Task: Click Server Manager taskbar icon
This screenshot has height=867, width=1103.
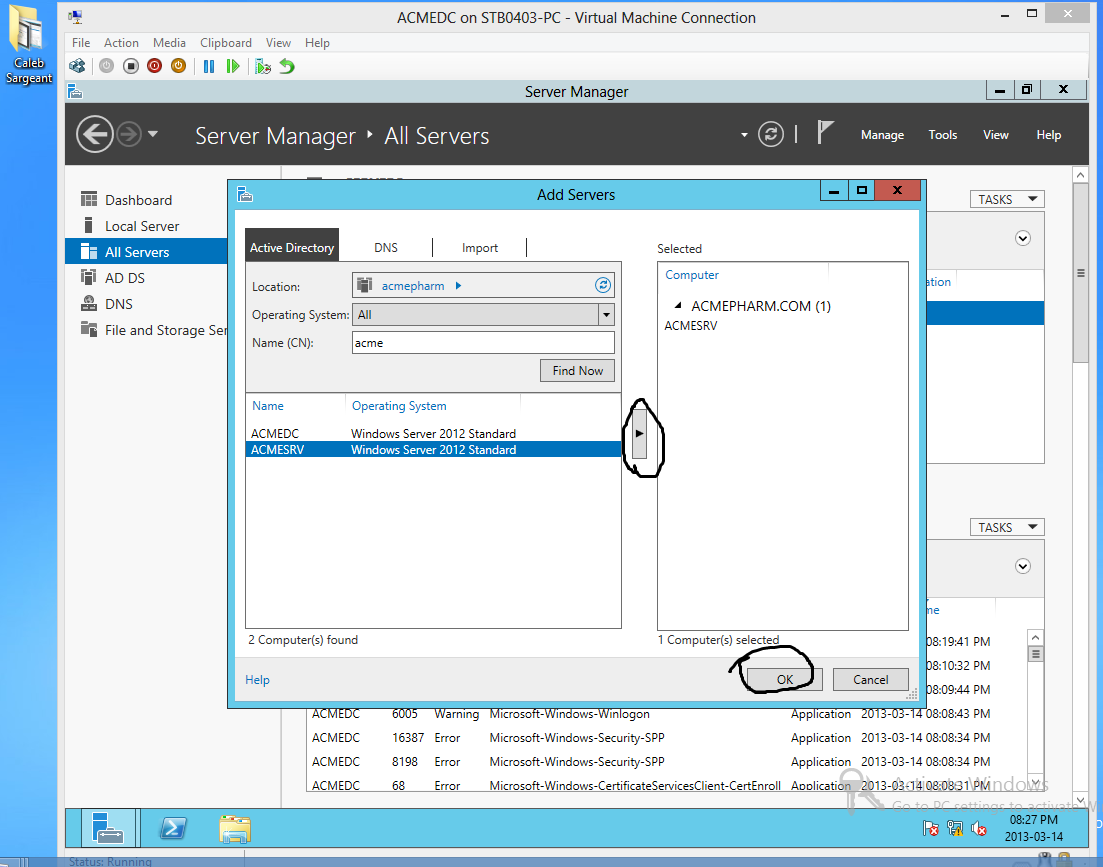Action: (108, 828)
